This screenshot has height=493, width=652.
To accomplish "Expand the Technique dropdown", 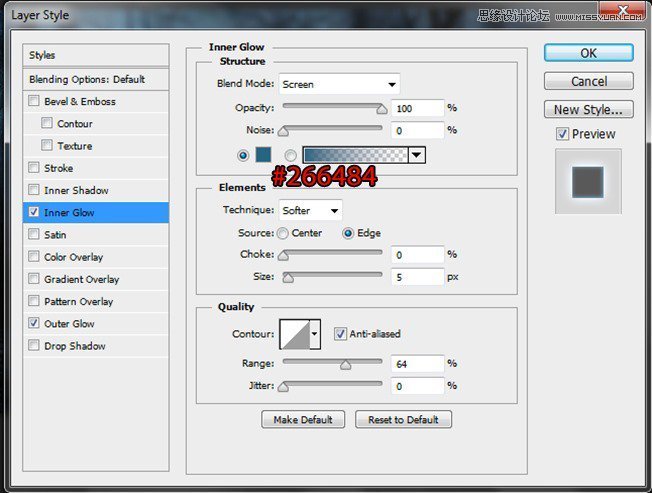I will coord(310,211).
